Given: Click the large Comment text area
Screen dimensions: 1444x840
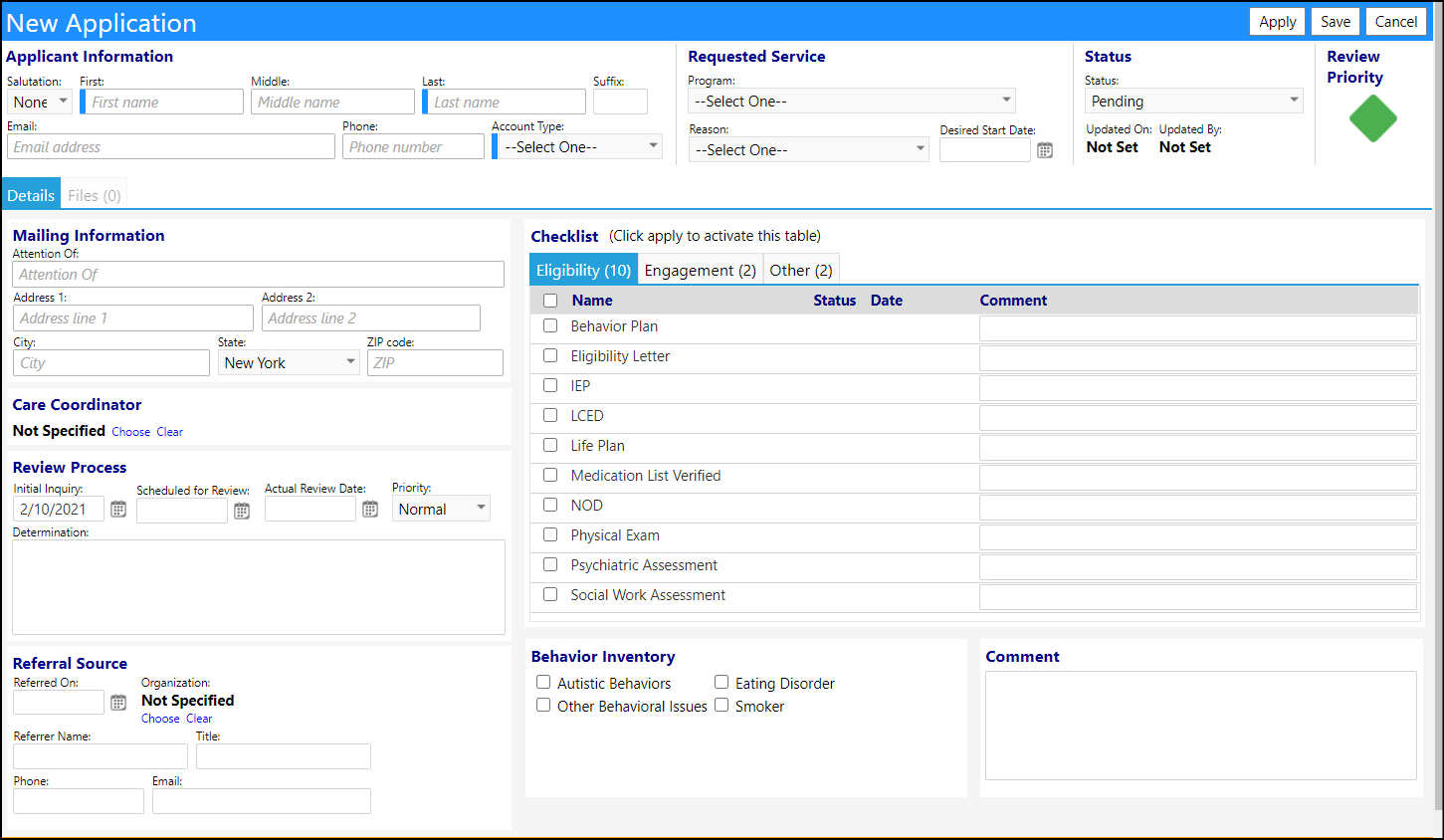Looking at the screenshot, I should point(1201,726).
